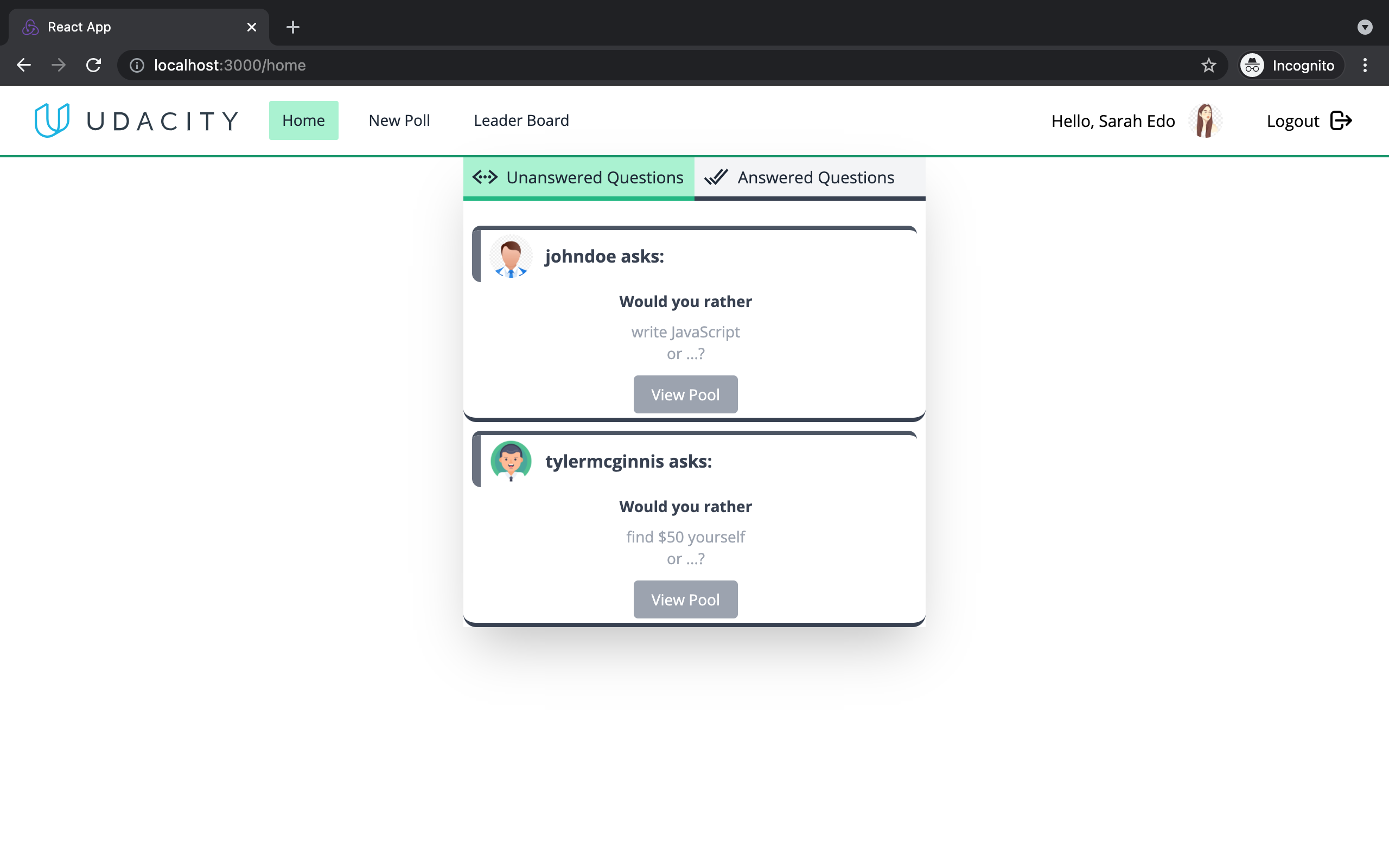Click the logout arrow icon
1389x868 pixels.
[x=1341, y=121]
